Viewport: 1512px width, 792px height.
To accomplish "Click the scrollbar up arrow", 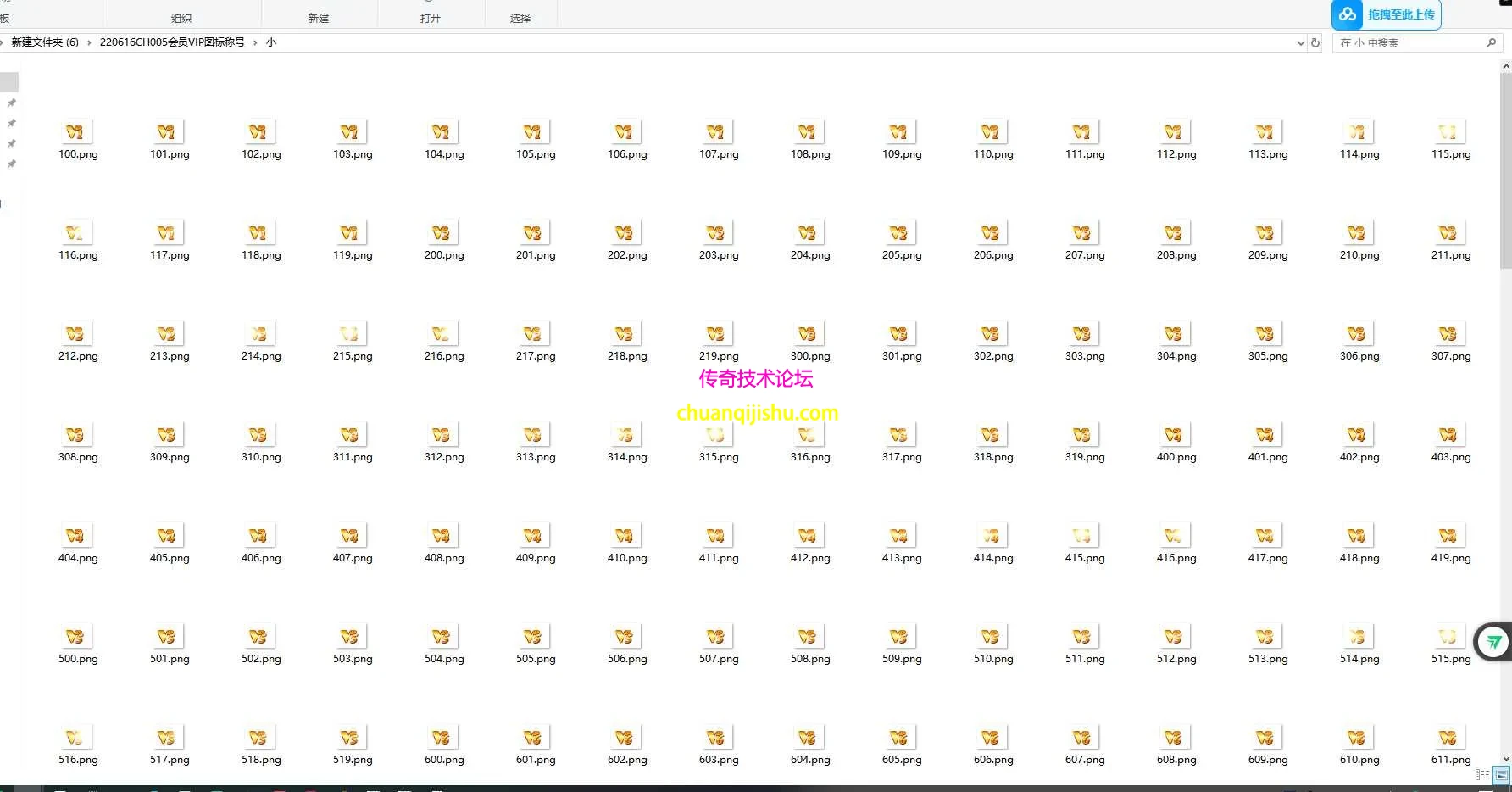I will pyautogui.click(x=1506, y=65).
